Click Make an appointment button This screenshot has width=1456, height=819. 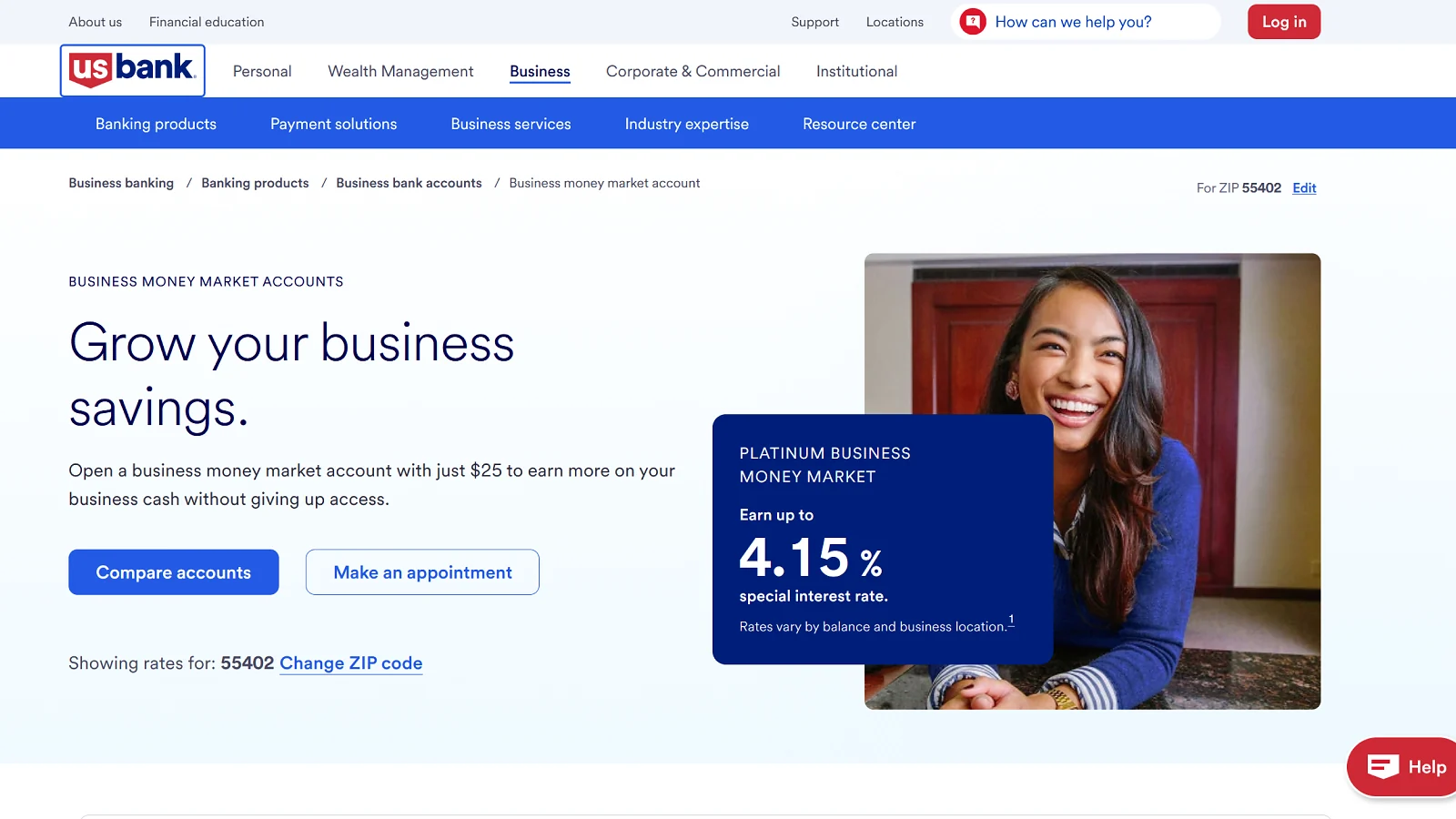point(422,572)
